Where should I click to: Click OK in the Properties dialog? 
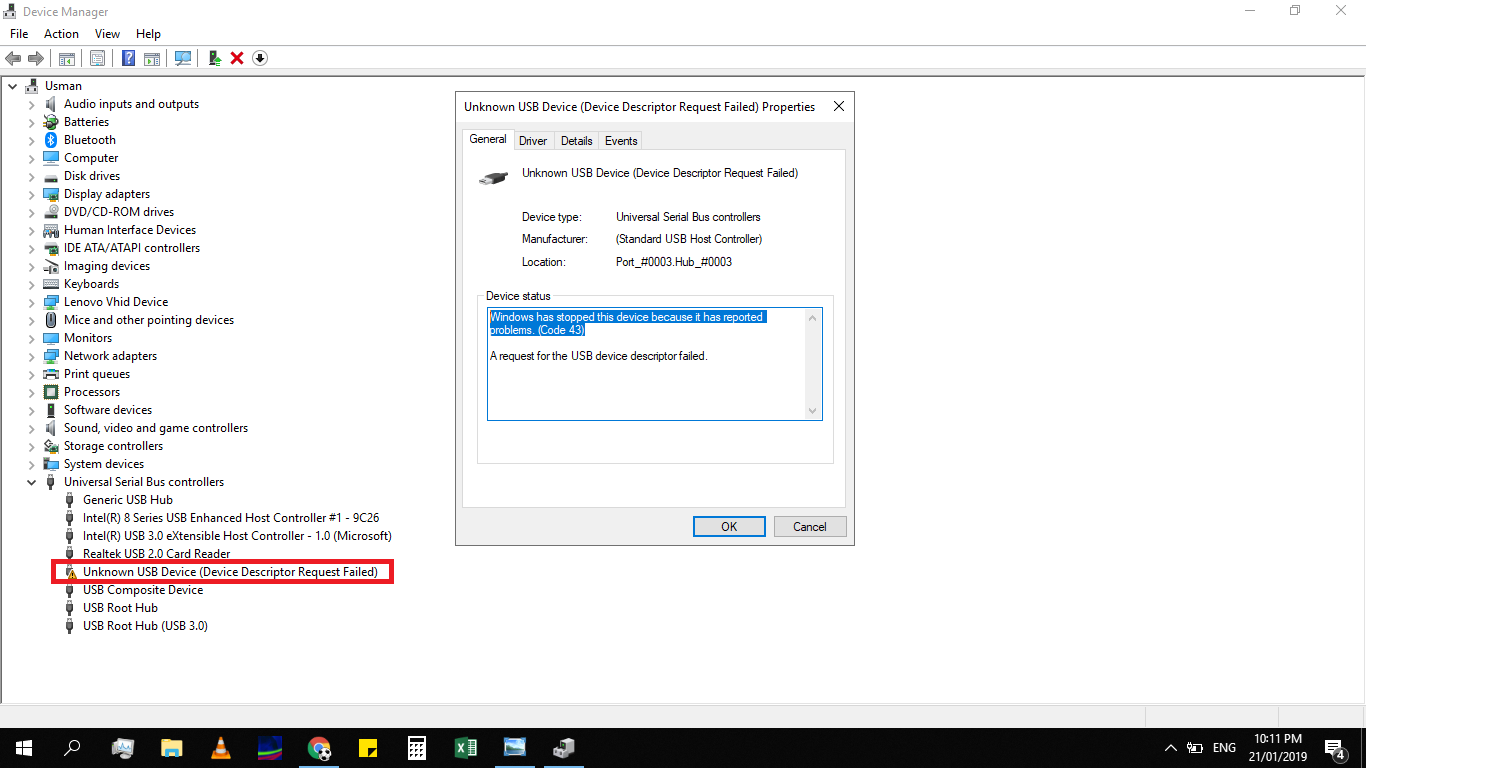(x=729, y=527)
